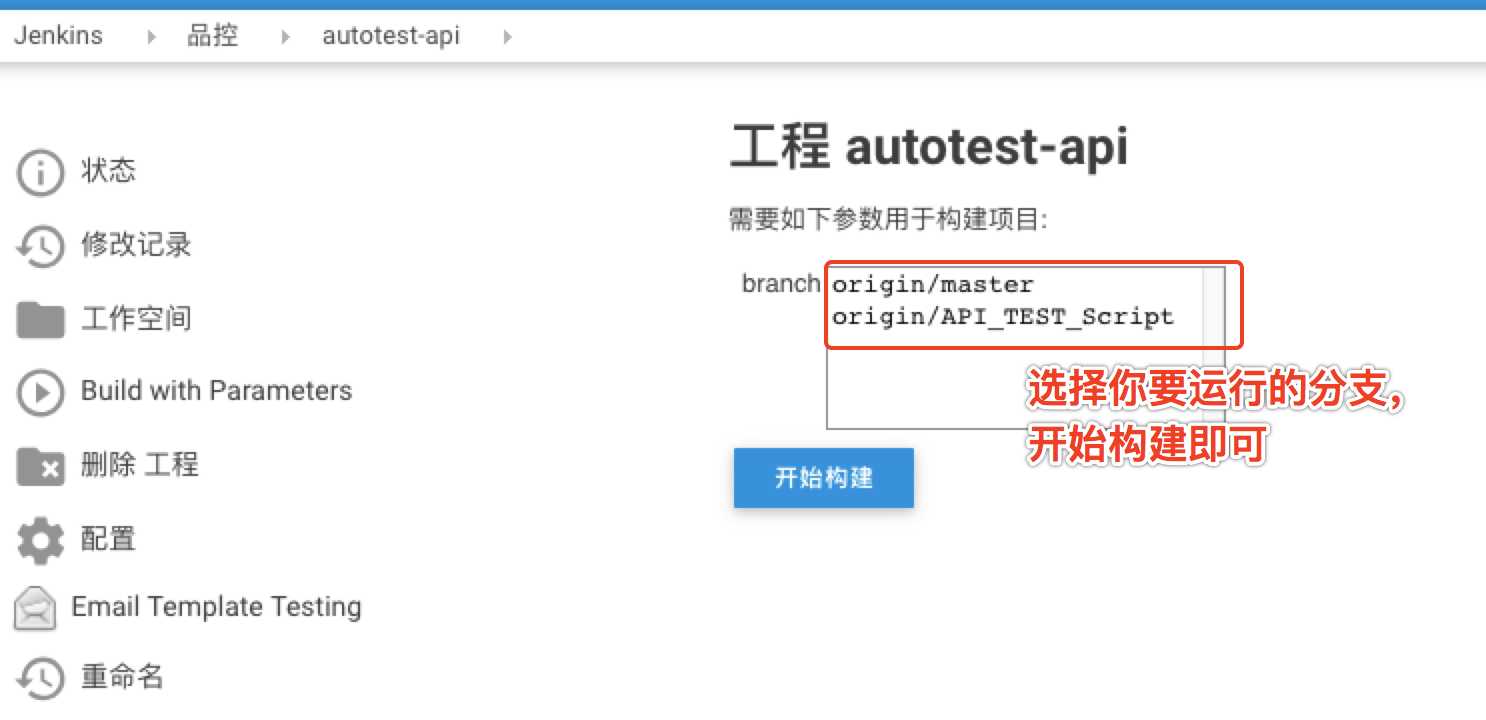Viewport: 1486px width, 720px height.
Task: Click the delete project folder icon
Action: (x=40, y=466)
